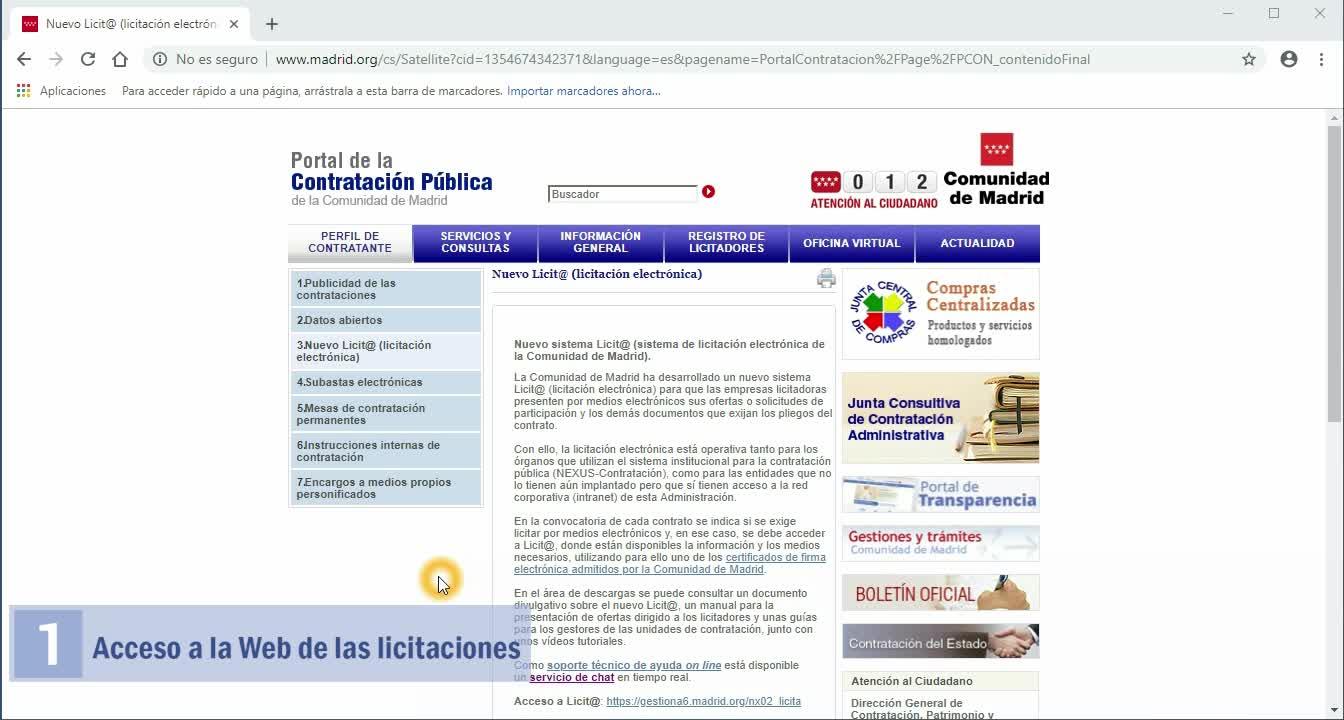Open the Actualidad menu

coord(977,243)
